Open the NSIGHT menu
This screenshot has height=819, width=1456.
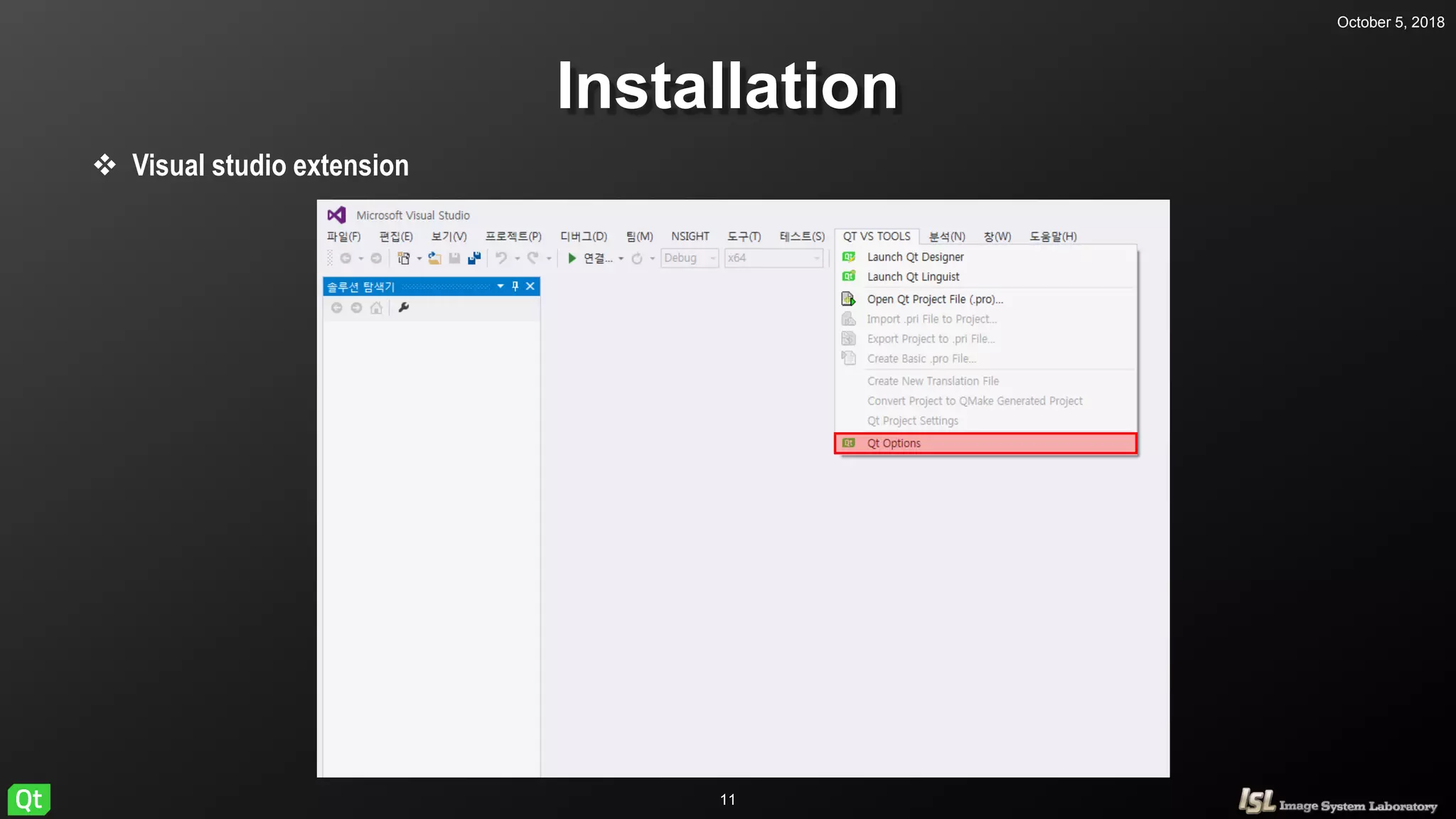690,236
